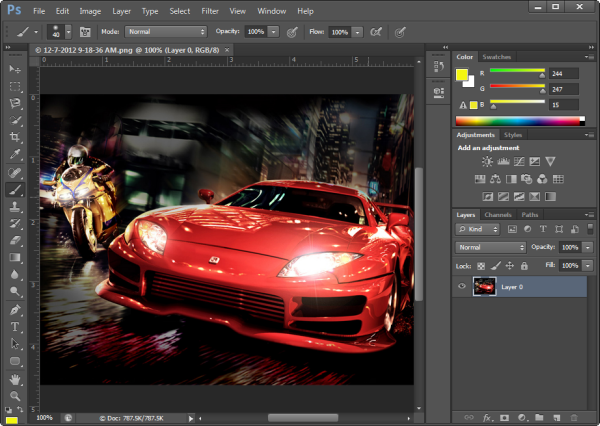Choose the Zoom tool

click(x=15, y=396)
